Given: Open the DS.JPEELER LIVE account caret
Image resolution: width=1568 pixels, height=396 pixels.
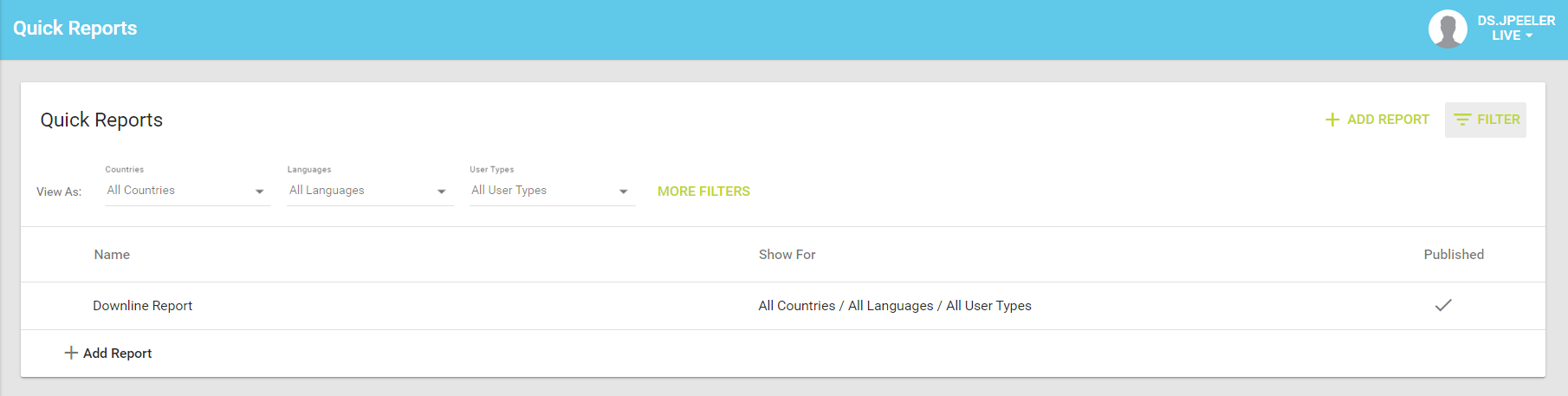Looking at the screenshot, I should (1529, 36).
